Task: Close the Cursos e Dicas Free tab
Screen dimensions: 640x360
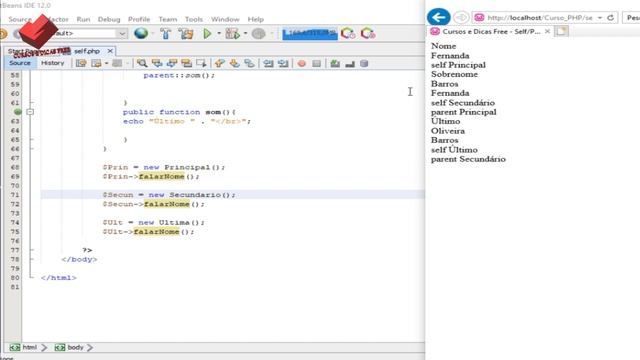Action: click(x=547, y=31)
